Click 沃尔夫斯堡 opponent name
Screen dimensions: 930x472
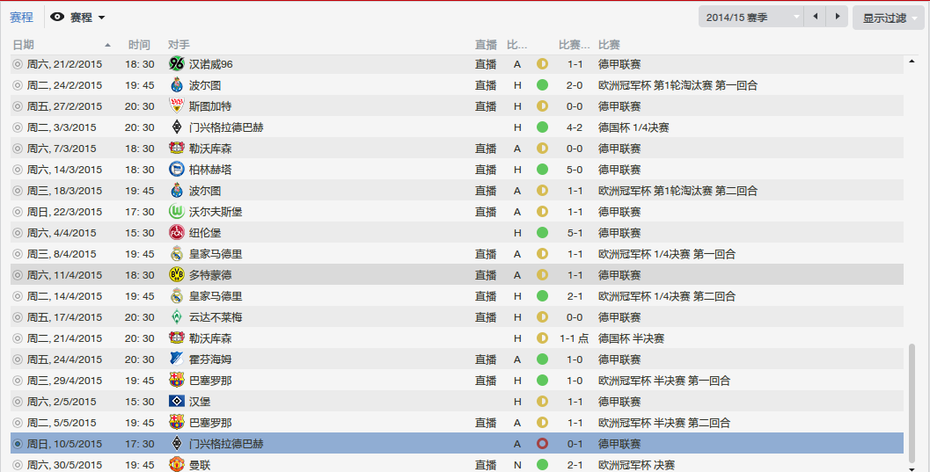216,212
